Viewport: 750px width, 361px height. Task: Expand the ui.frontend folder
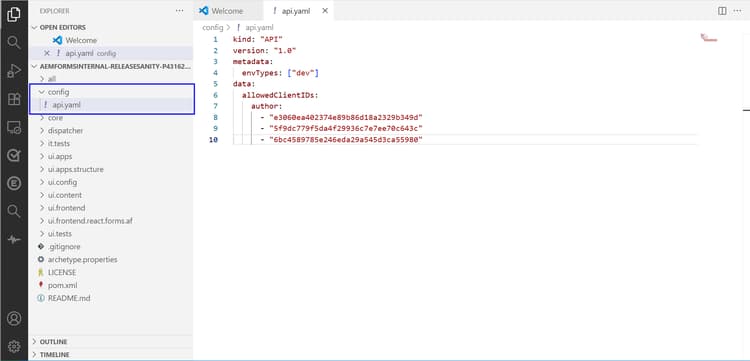tap(111, 208)
